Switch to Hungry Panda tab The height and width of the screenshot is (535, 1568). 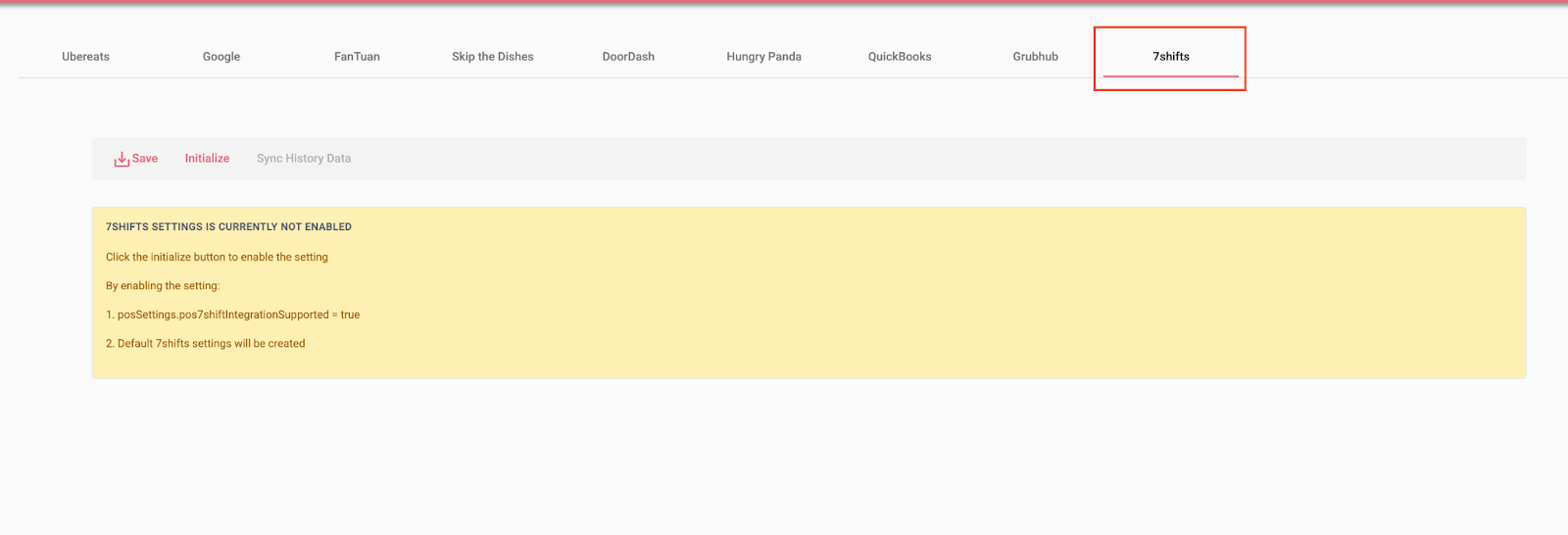[x=763, y=57]
